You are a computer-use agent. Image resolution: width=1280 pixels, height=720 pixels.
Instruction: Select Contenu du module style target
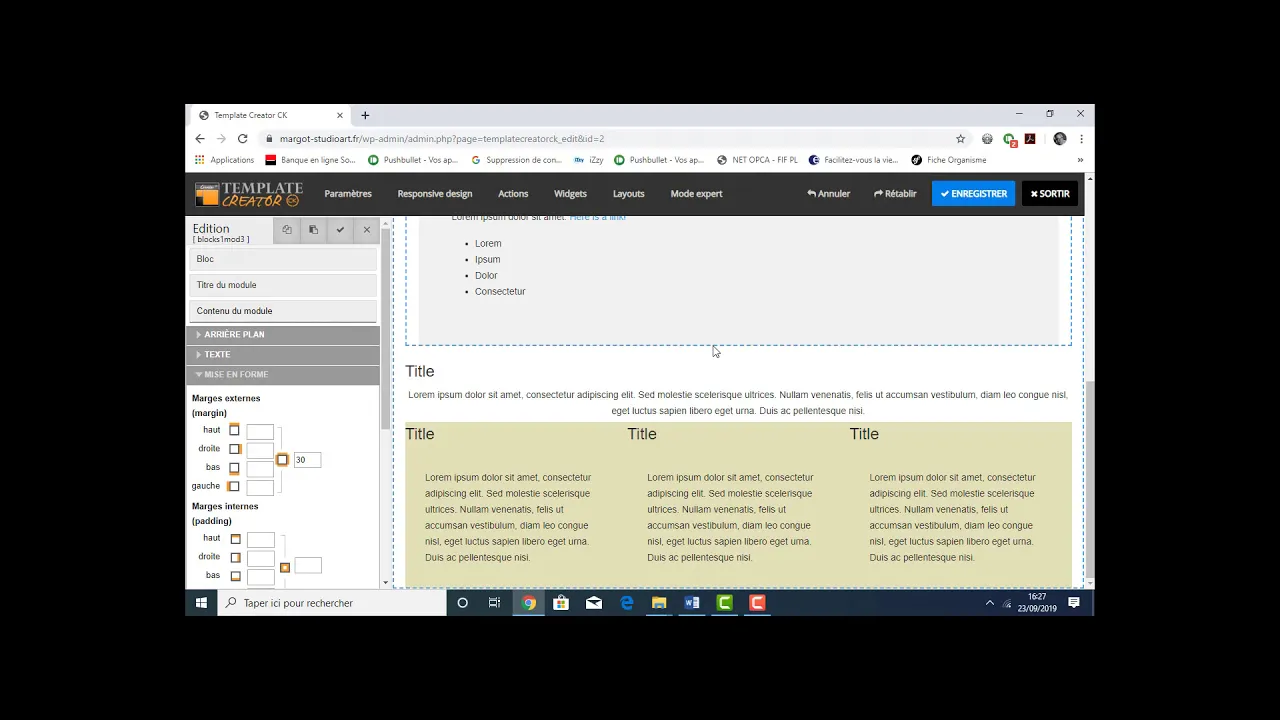tap(283, 311)
